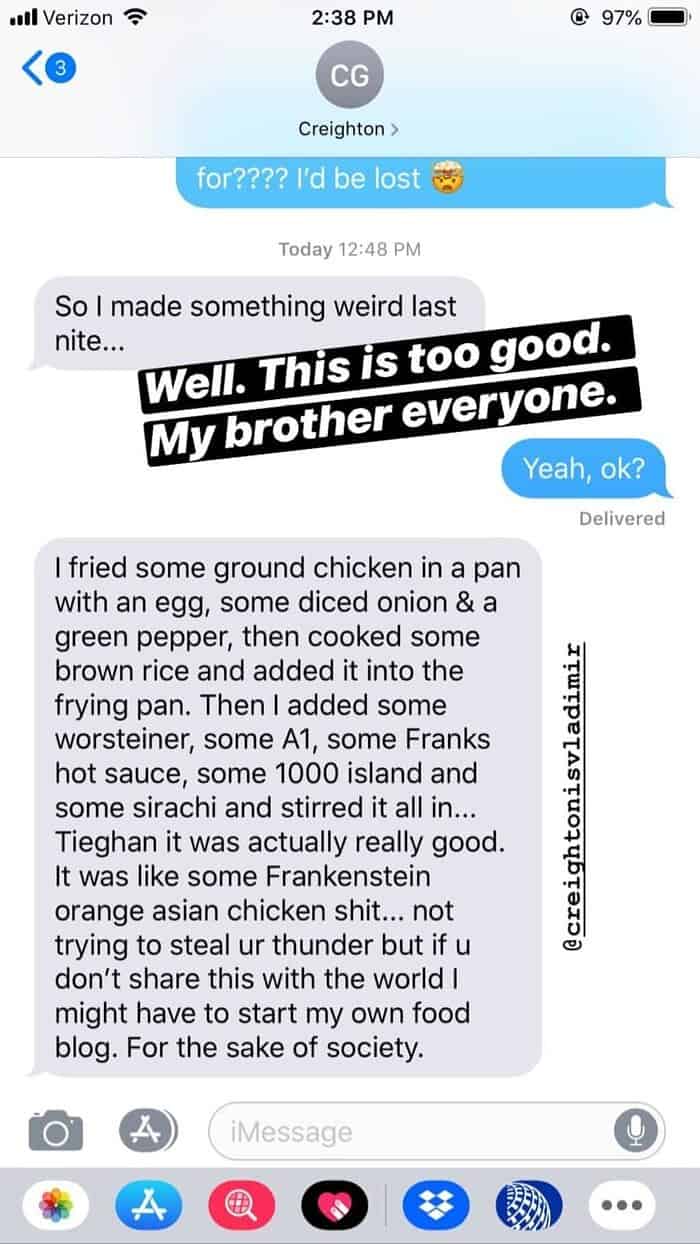This screenshot has height=1244, width=700.
Task: Open the camera icon beside the message field
Action: point(55,1130)
